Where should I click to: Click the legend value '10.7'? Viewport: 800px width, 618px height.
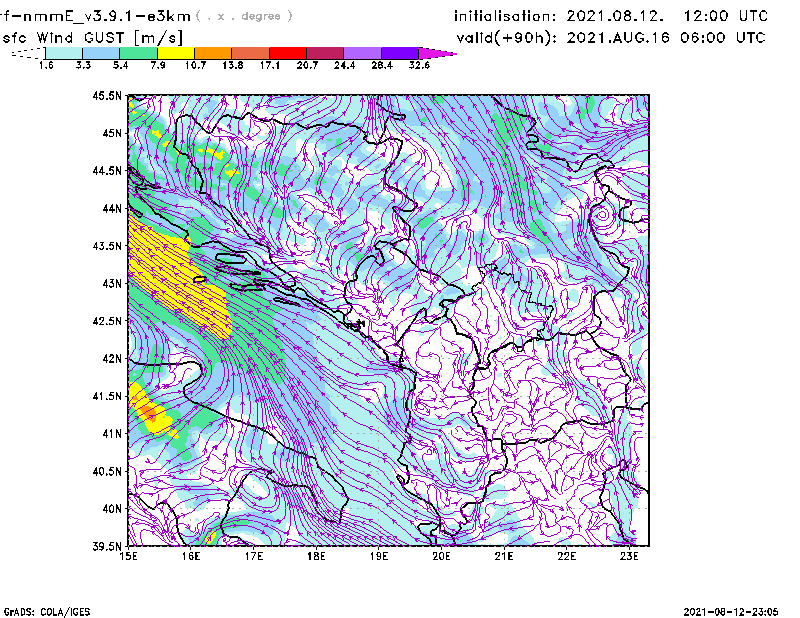195,65
